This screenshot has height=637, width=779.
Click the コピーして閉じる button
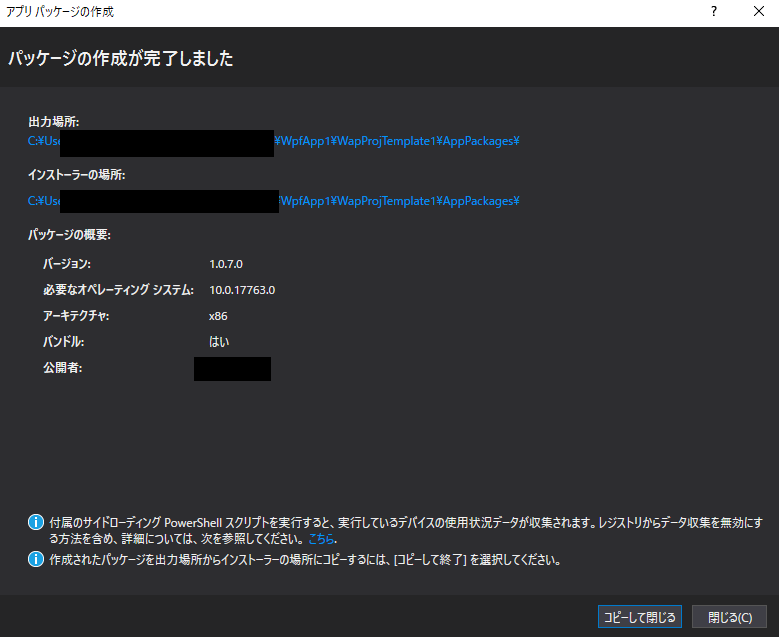[639, 617]
